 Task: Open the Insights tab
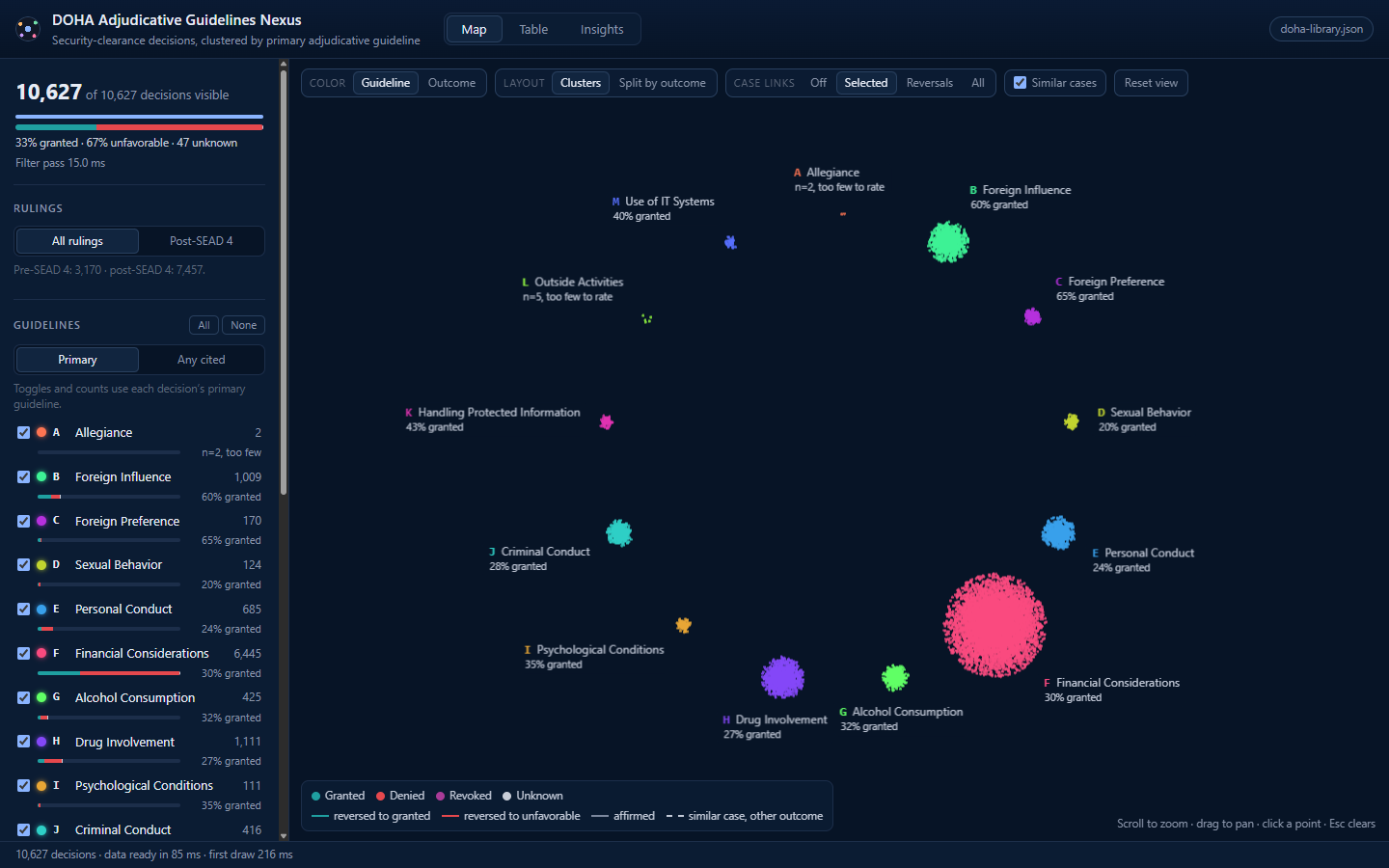[x=602, y=29]
